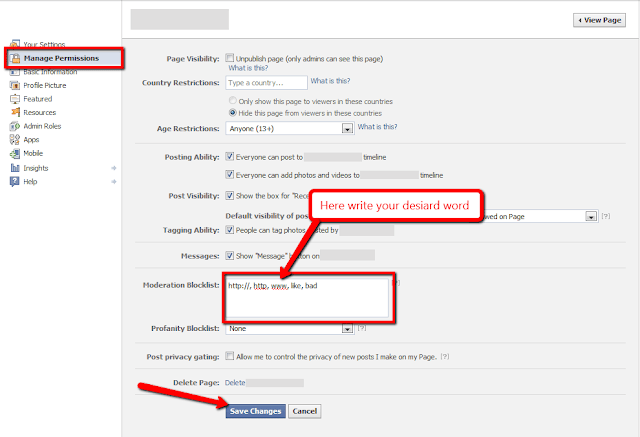The image size is (640, 437).
Task: Click the View Page button
Action: click(599, 20)
